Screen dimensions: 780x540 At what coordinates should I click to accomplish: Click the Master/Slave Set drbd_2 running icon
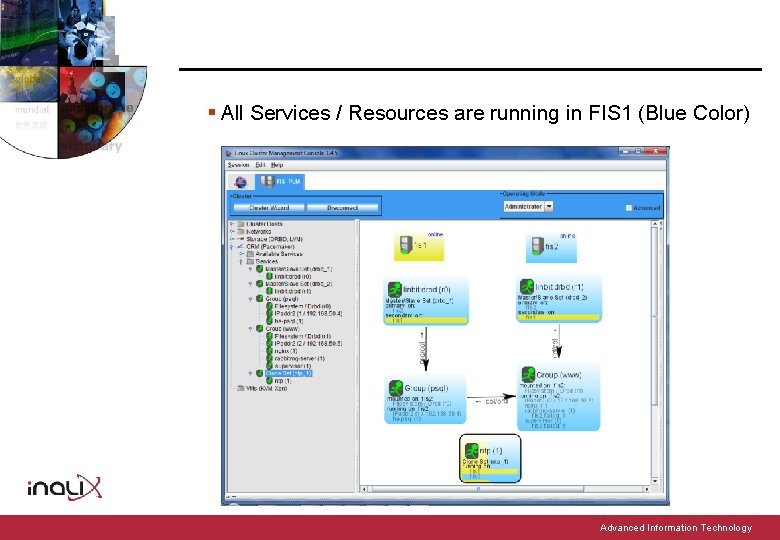260,284
